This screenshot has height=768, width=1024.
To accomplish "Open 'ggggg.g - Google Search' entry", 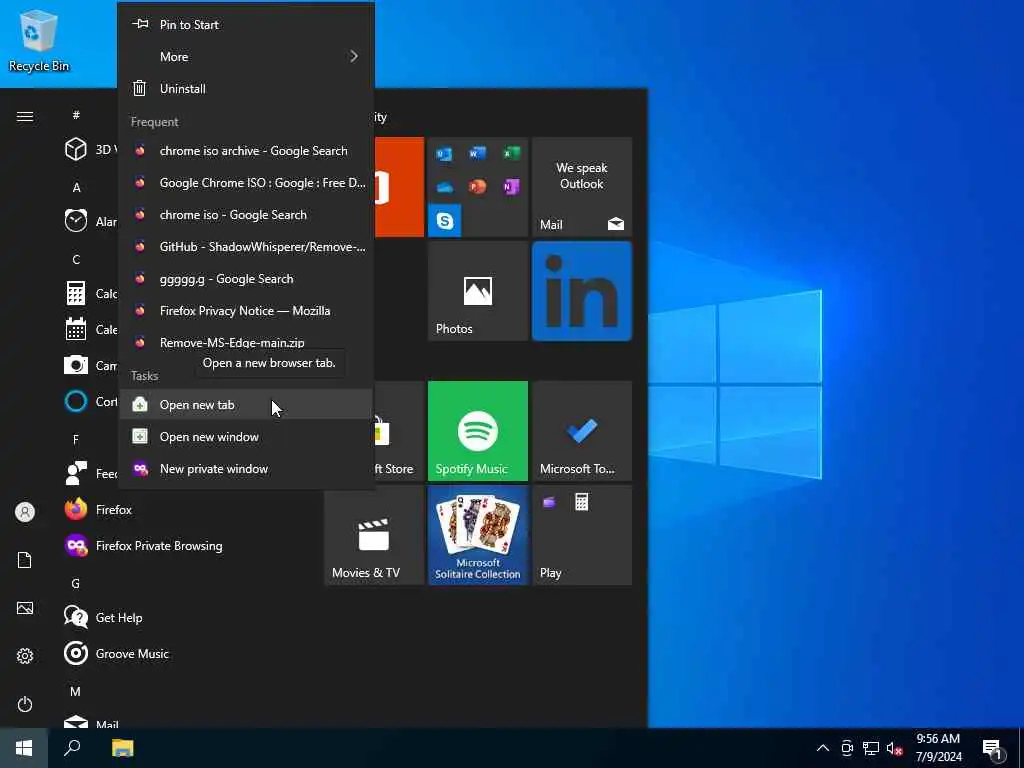I will (x=246, y=279).
